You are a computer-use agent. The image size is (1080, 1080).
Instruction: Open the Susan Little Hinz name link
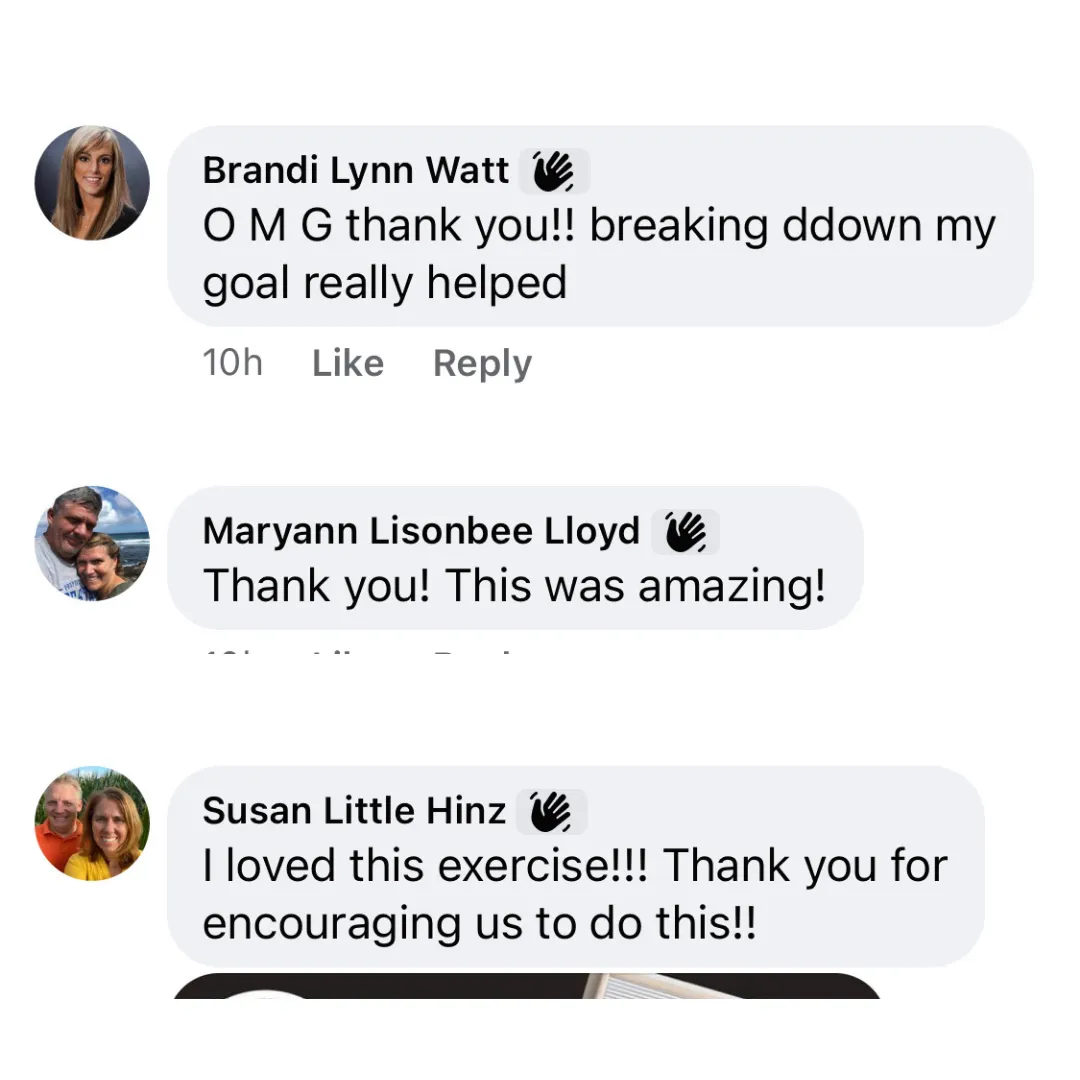click(x=353, y=811)
